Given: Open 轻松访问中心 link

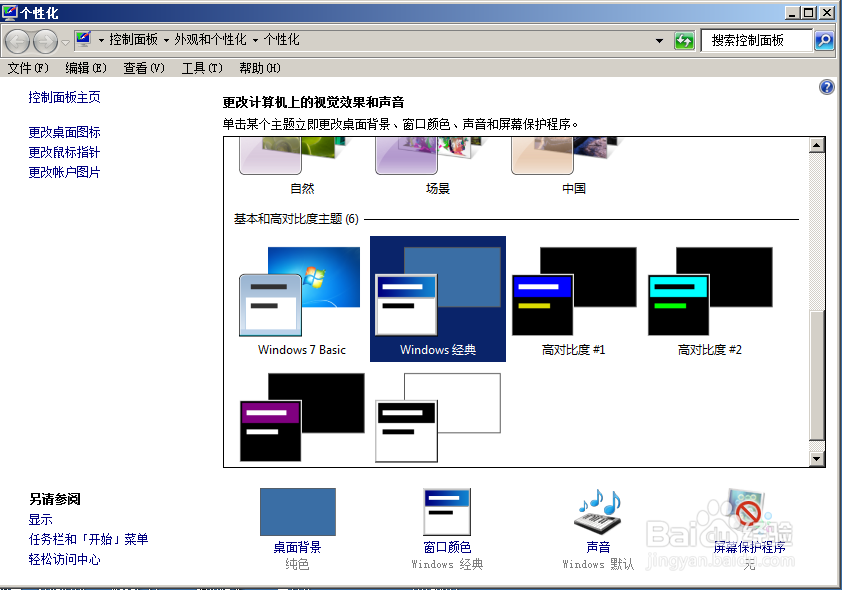Looking at the screenshot, I should point(64,559).
